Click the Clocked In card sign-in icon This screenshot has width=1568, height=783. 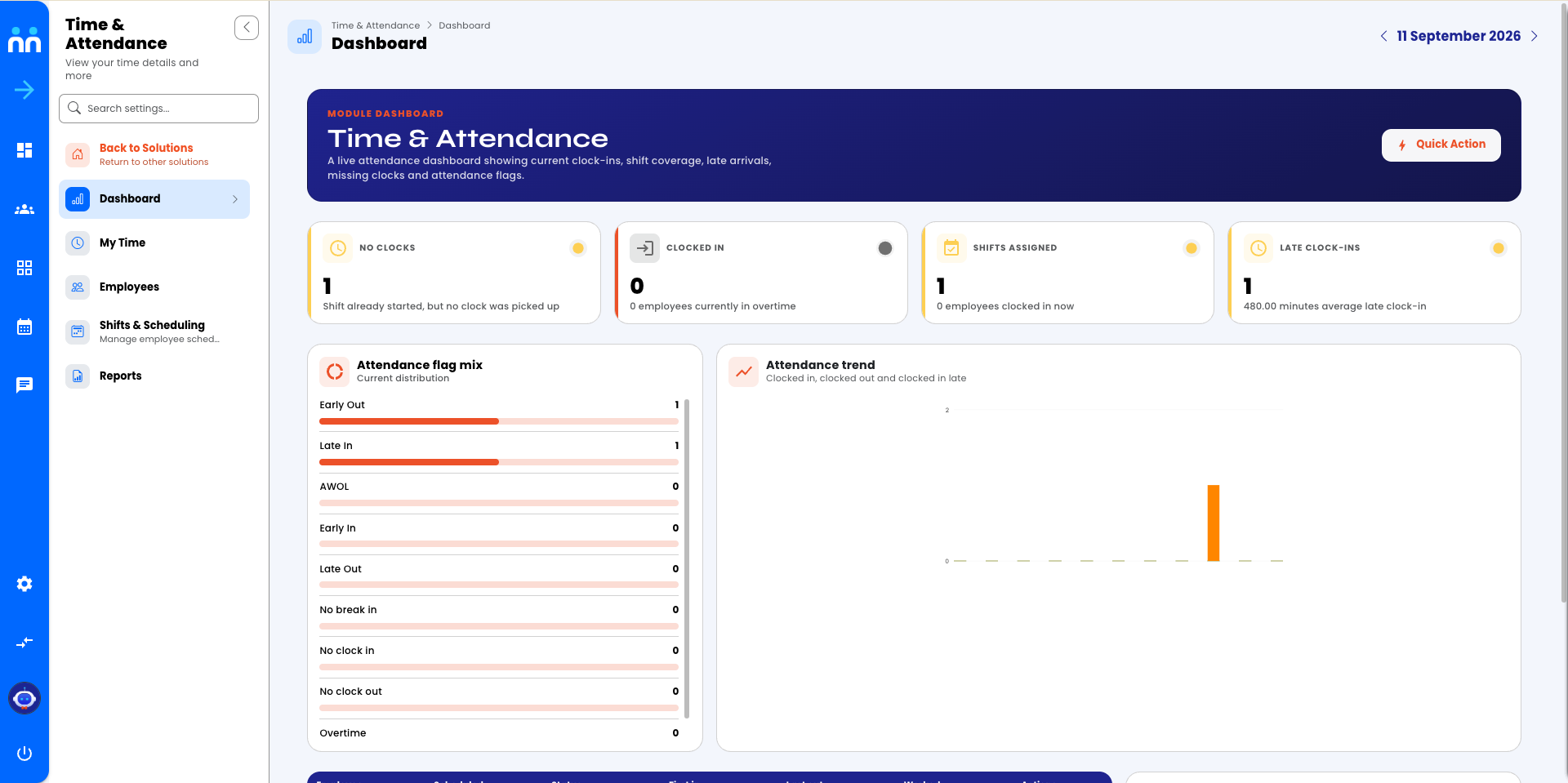pyautogui.click(x=644, y=248)
